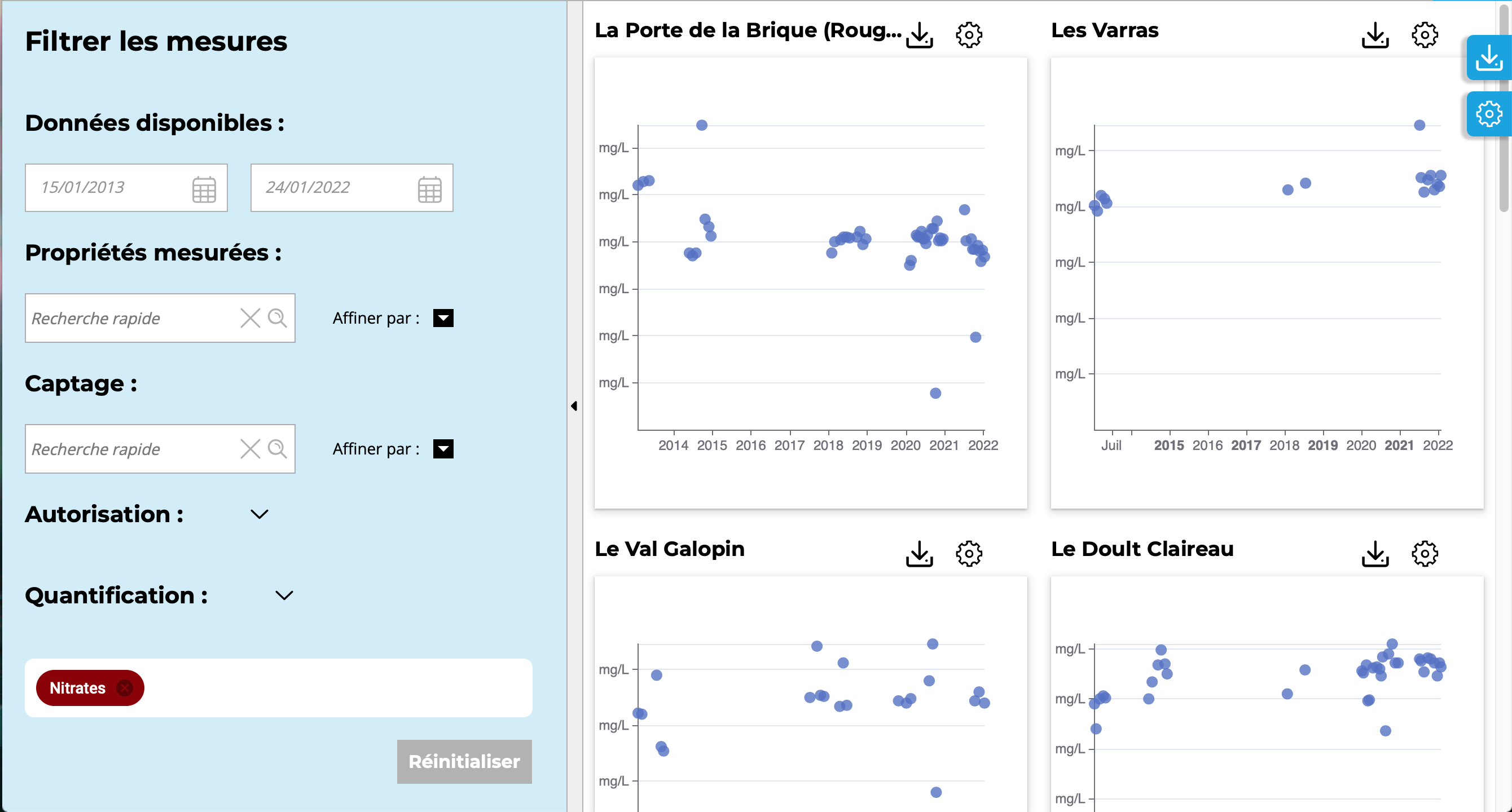Click the blue global settings gear button
Image resolution: width=1512 pixels, height=812 pixels.
(1489, 114)
